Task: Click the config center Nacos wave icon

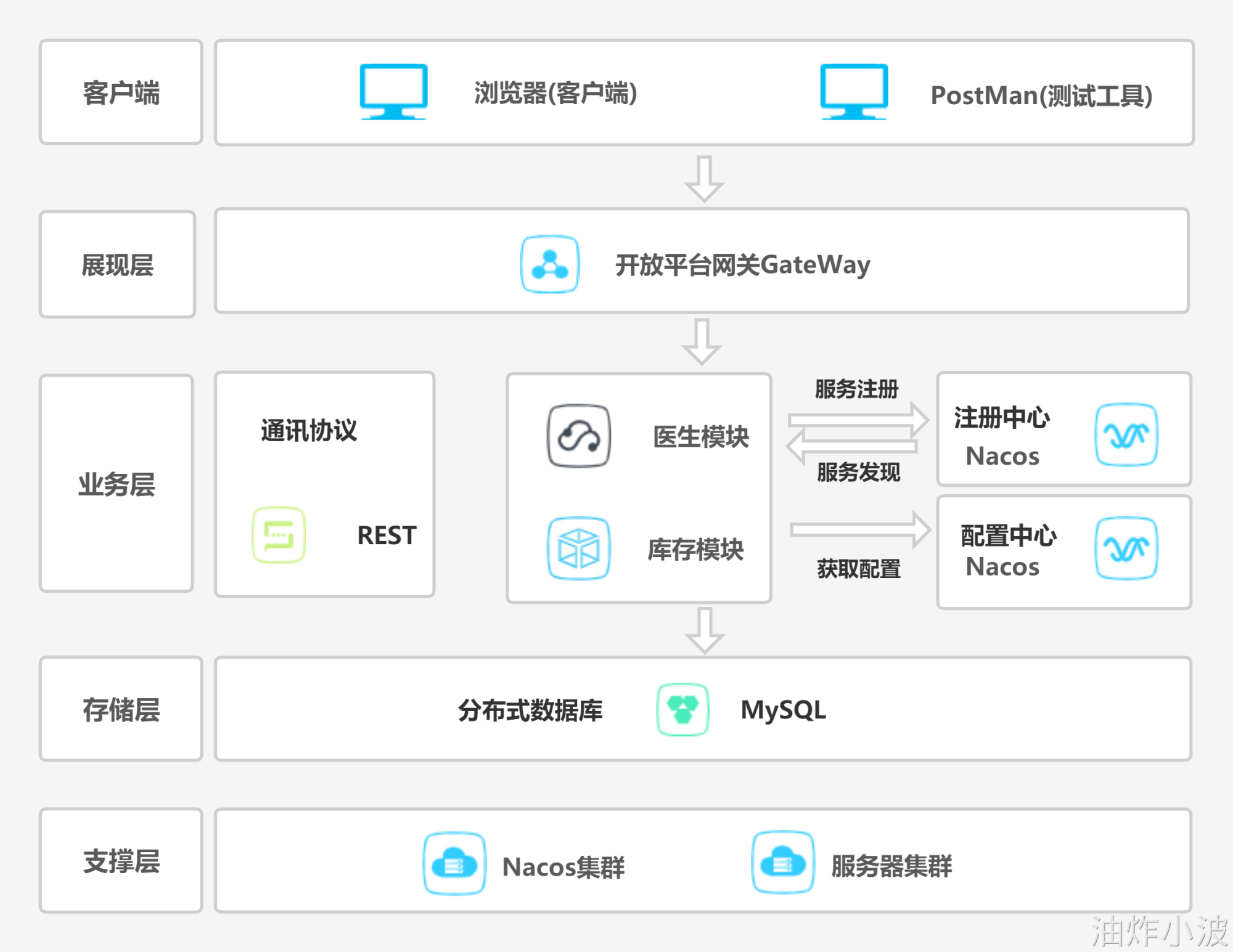Action: pyautogui.click(x=1126, y=548)
